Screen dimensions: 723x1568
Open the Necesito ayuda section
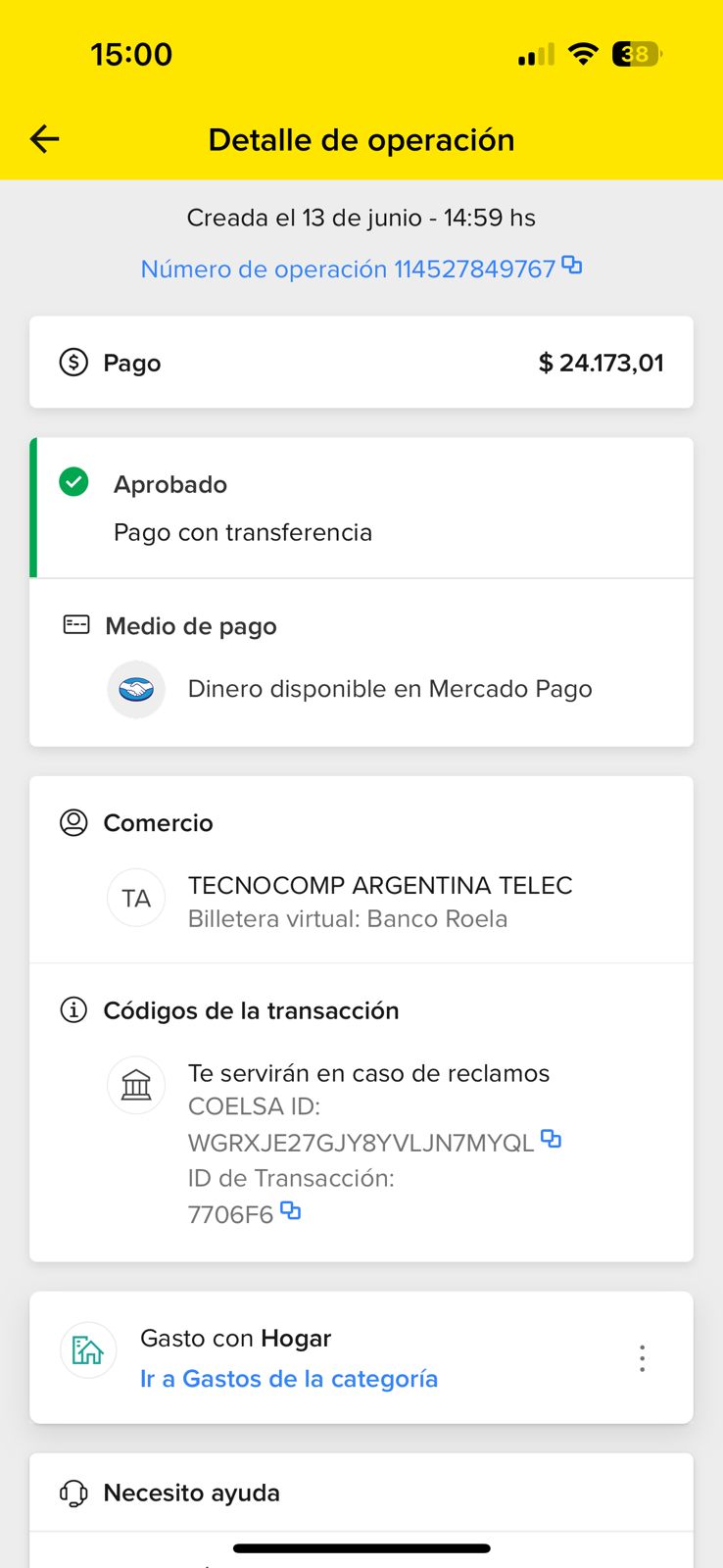192,1493
